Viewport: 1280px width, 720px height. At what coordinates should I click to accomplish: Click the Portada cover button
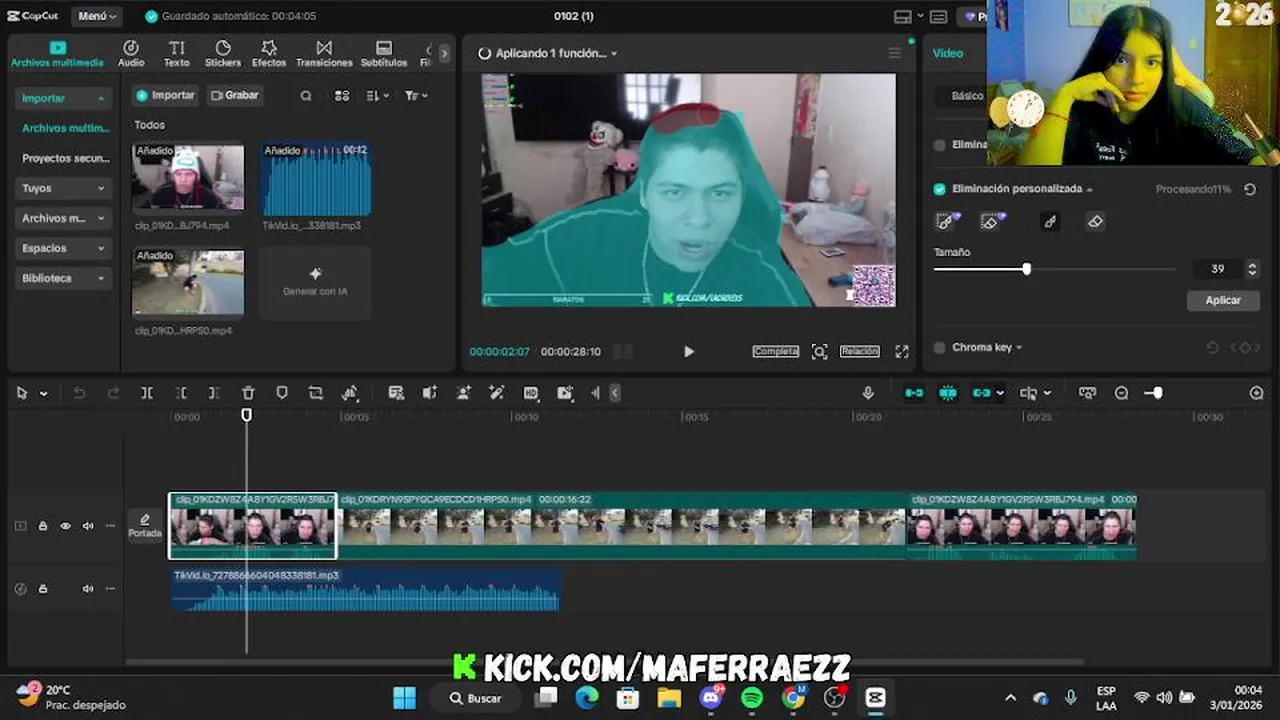click(x=145, y=526)
